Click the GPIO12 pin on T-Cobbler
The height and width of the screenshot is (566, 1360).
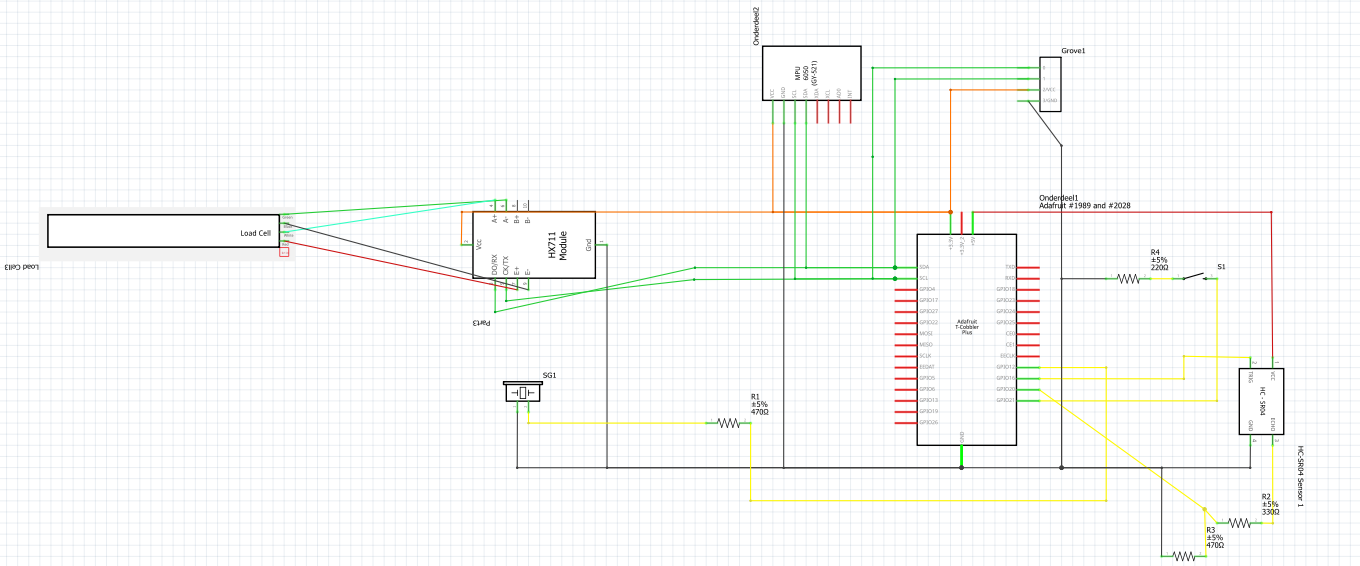(x=1028, y=367)
